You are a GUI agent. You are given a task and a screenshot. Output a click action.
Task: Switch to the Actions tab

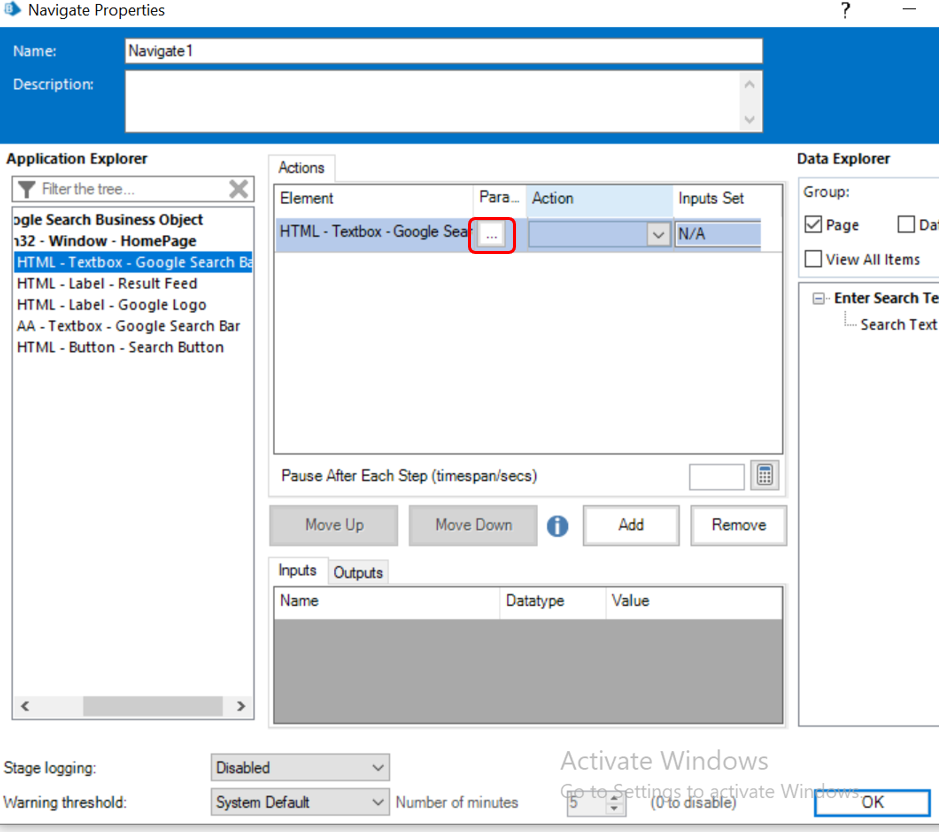301,168
